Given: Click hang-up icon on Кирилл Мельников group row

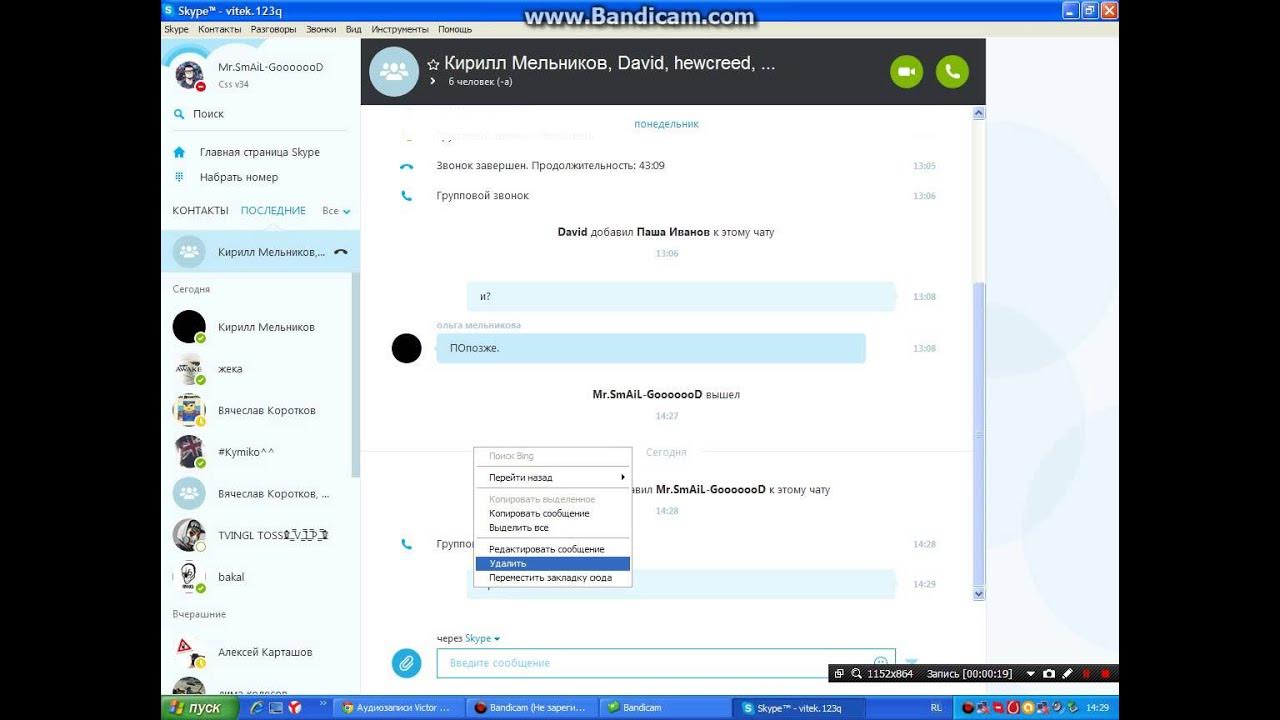Looking at the screenshot, I should click(x=341, y=252).
